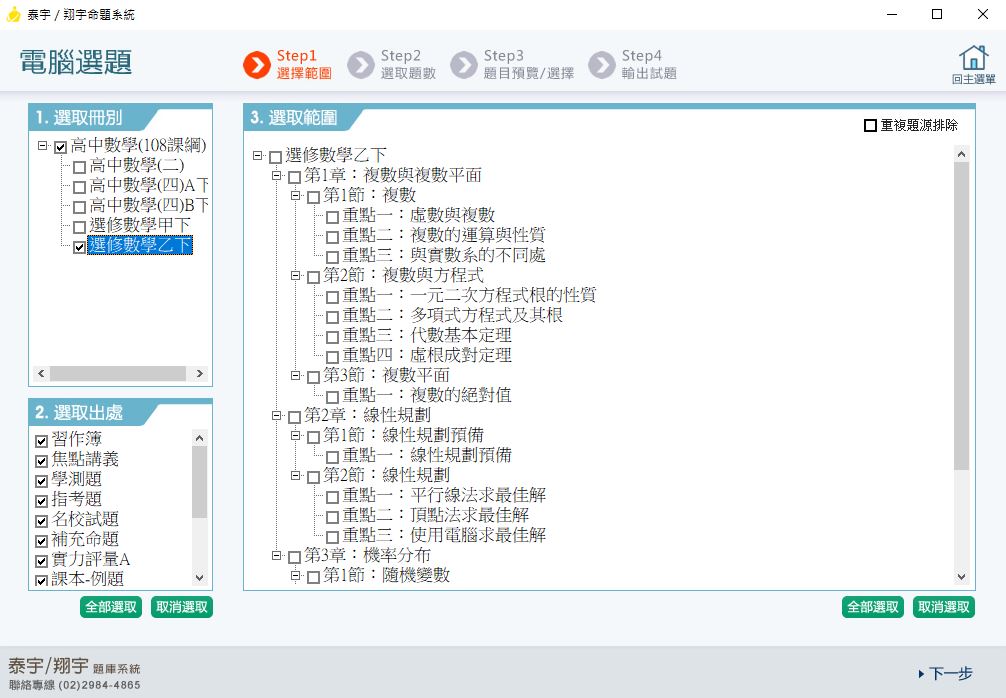Click the Step3 gray arrow icon
1006x698 pixels.
[463, 65]
